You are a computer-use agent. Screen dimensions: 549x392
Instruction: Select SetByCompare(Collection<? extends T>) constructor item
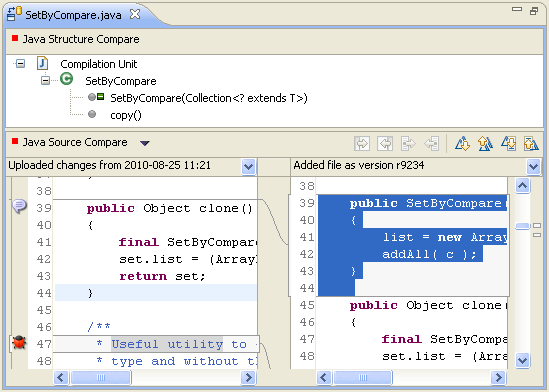coord(209,98)
